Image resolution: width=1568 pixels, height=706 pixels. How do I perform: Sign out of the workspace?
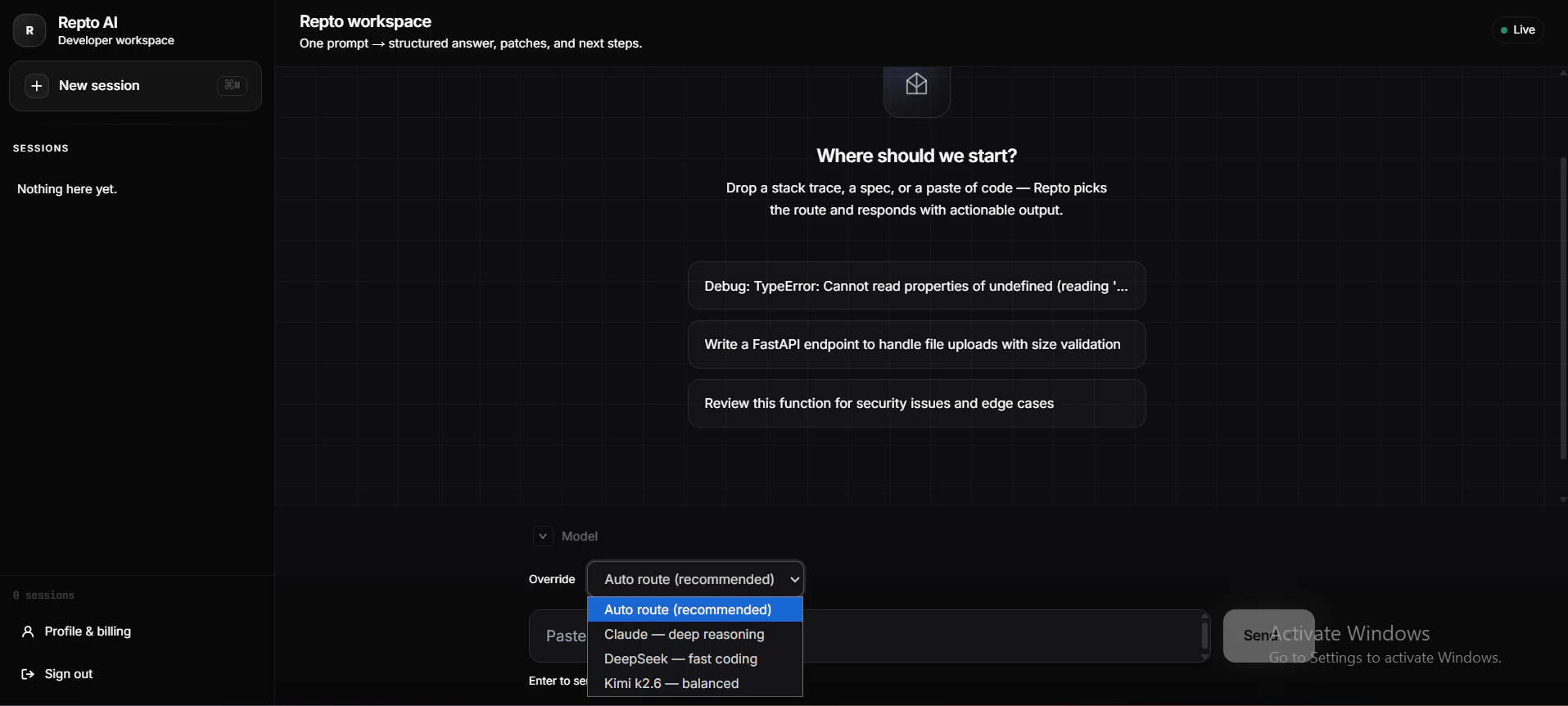[x=57, y=674]
